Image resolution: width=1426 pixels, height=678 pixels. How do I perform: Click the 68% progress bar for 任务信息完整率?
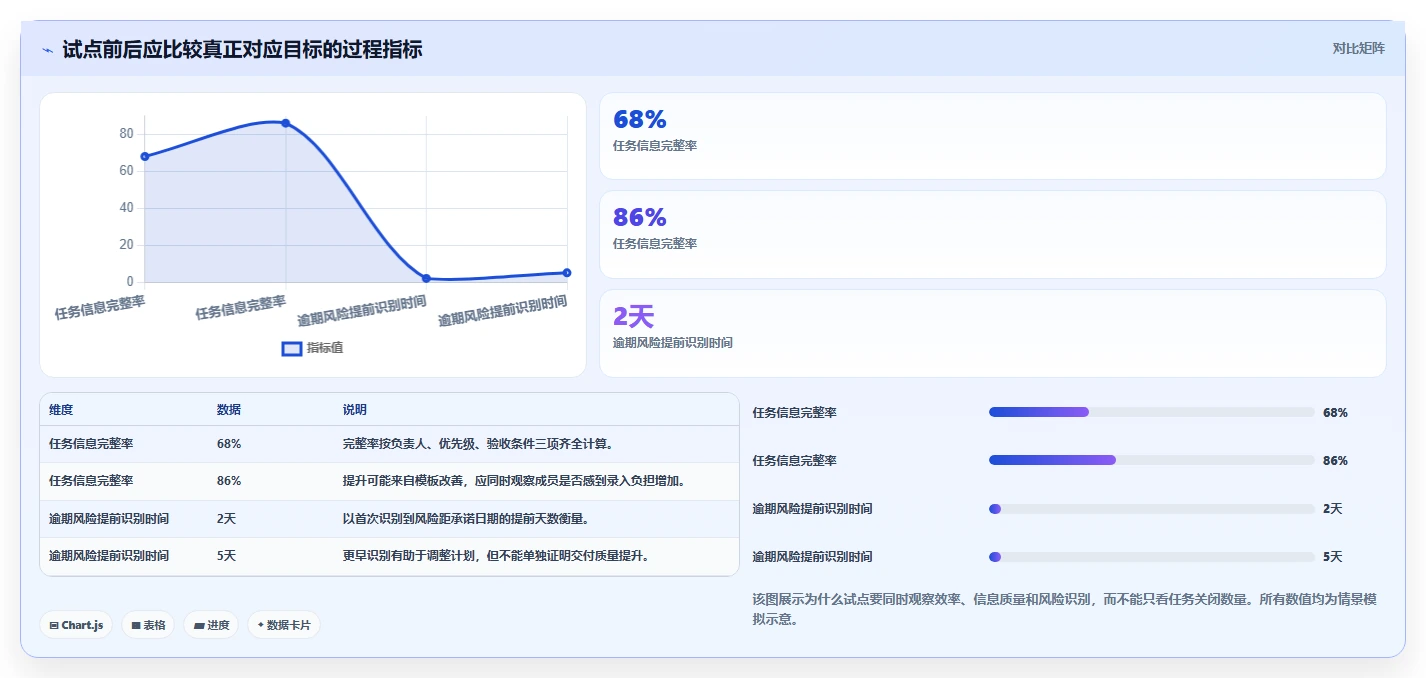coord(1151,412)
